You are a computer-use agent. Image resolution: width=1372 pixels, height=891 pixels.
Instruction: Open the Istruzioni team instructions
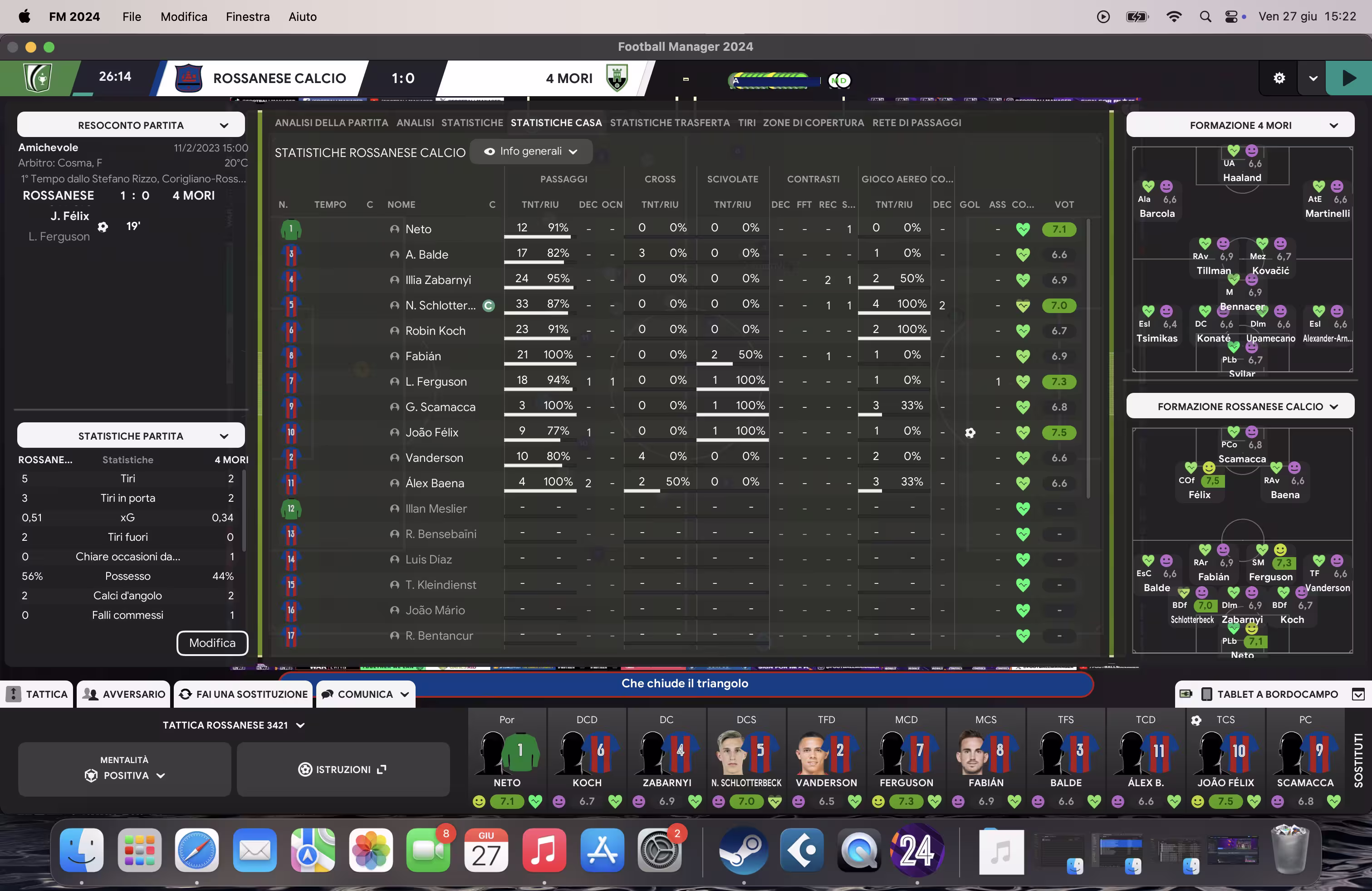click(x=343, y=769)
